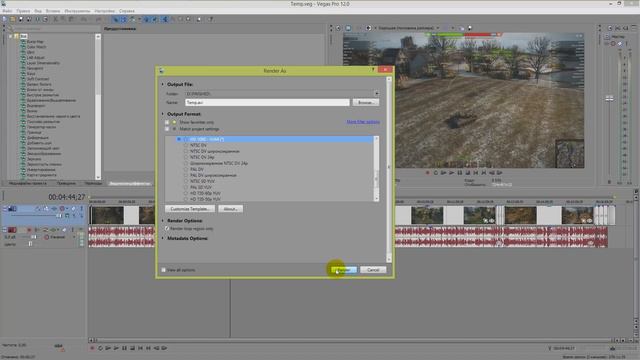Open the Настройки menu
640x360 pixels.
(104, 11)
